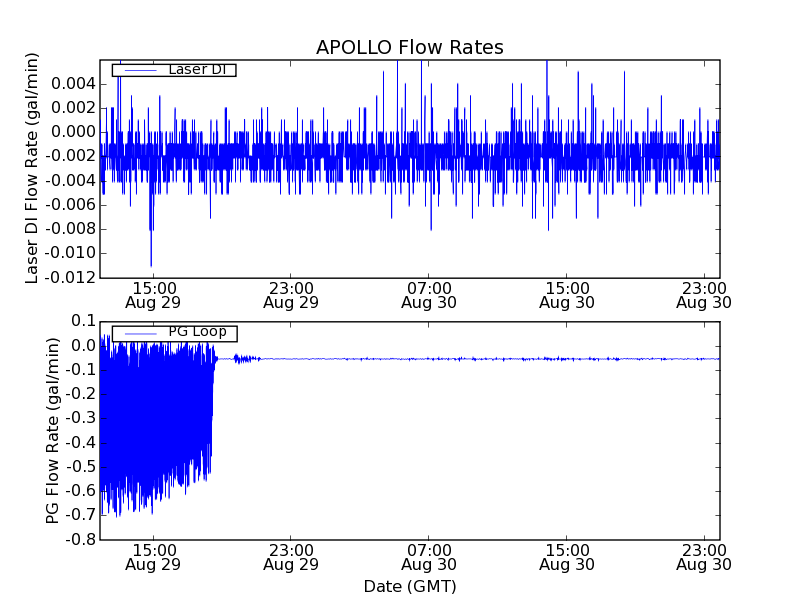Viewport: 800px width, 600px height.
Task: Click the 0.1 tick on PG flow axis
Action: click(x=84, y=321)
